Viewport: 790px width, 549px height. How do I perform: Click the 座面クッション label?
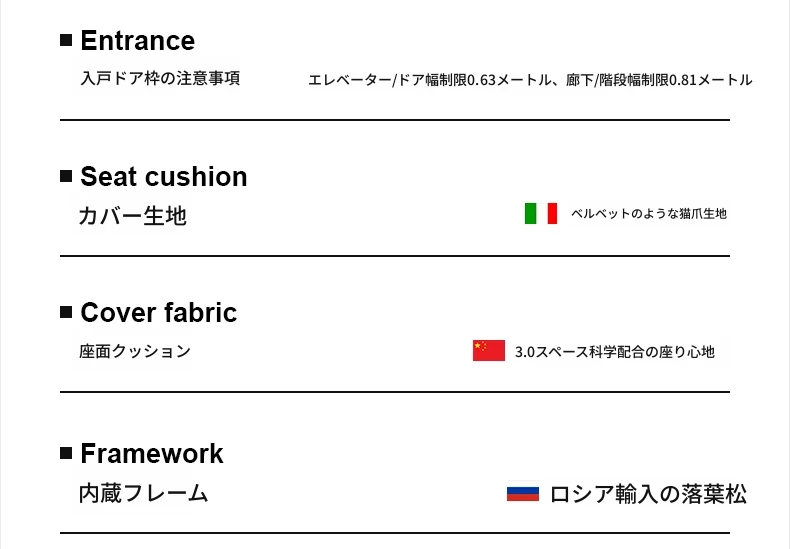point(135,351)
